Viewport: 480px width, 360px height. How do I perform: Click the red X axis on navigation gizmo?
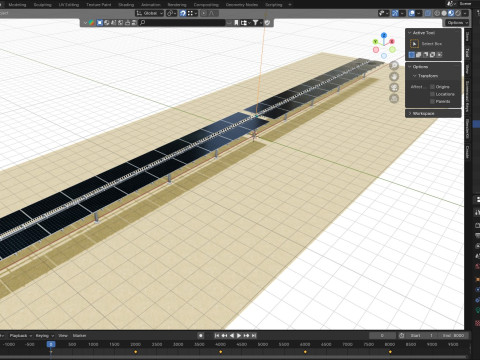click(x=392, y=41)
